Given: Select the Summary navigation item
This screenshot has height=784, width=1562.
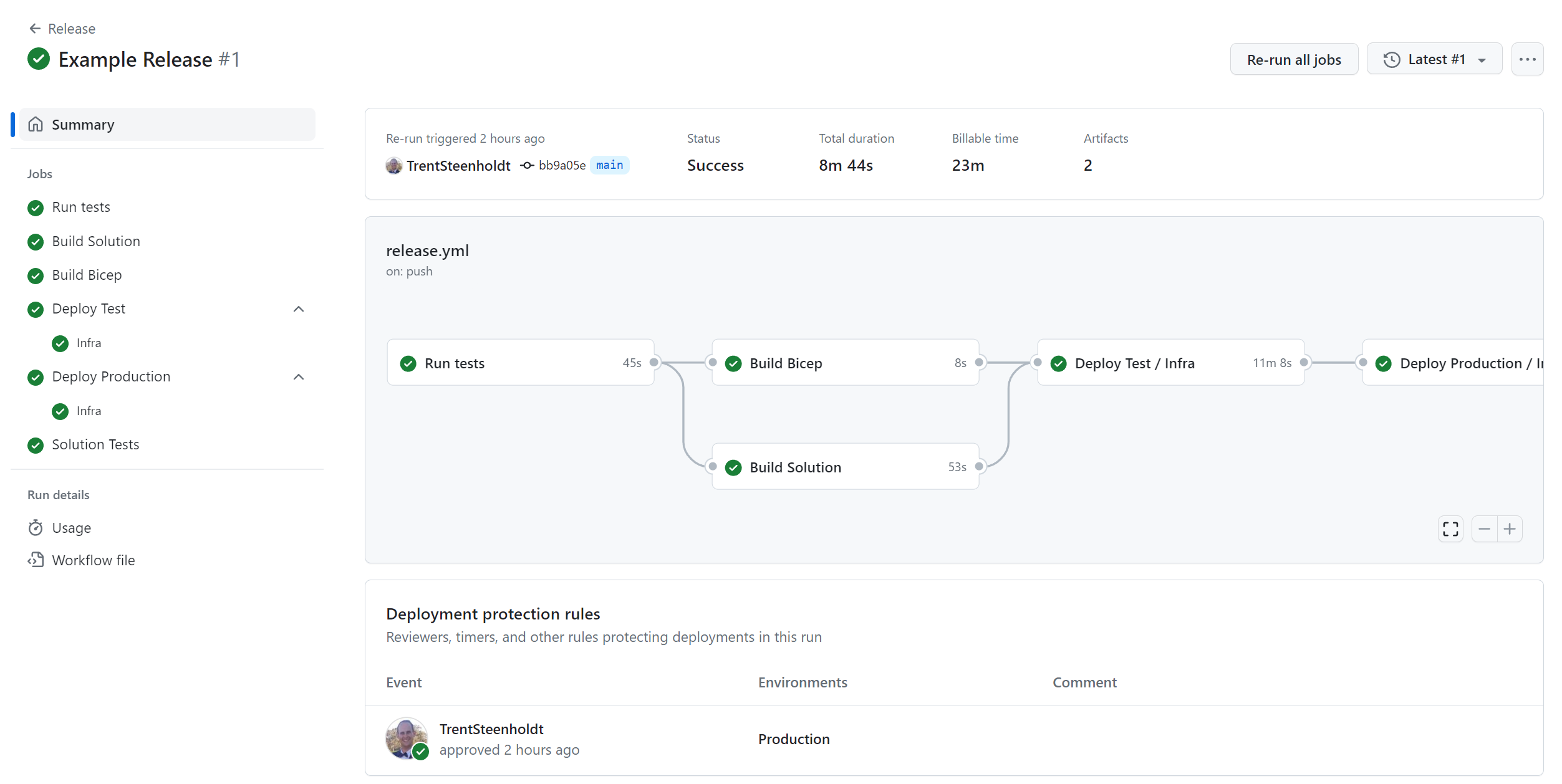Looking at the screenshot, I should click(168, 124).
